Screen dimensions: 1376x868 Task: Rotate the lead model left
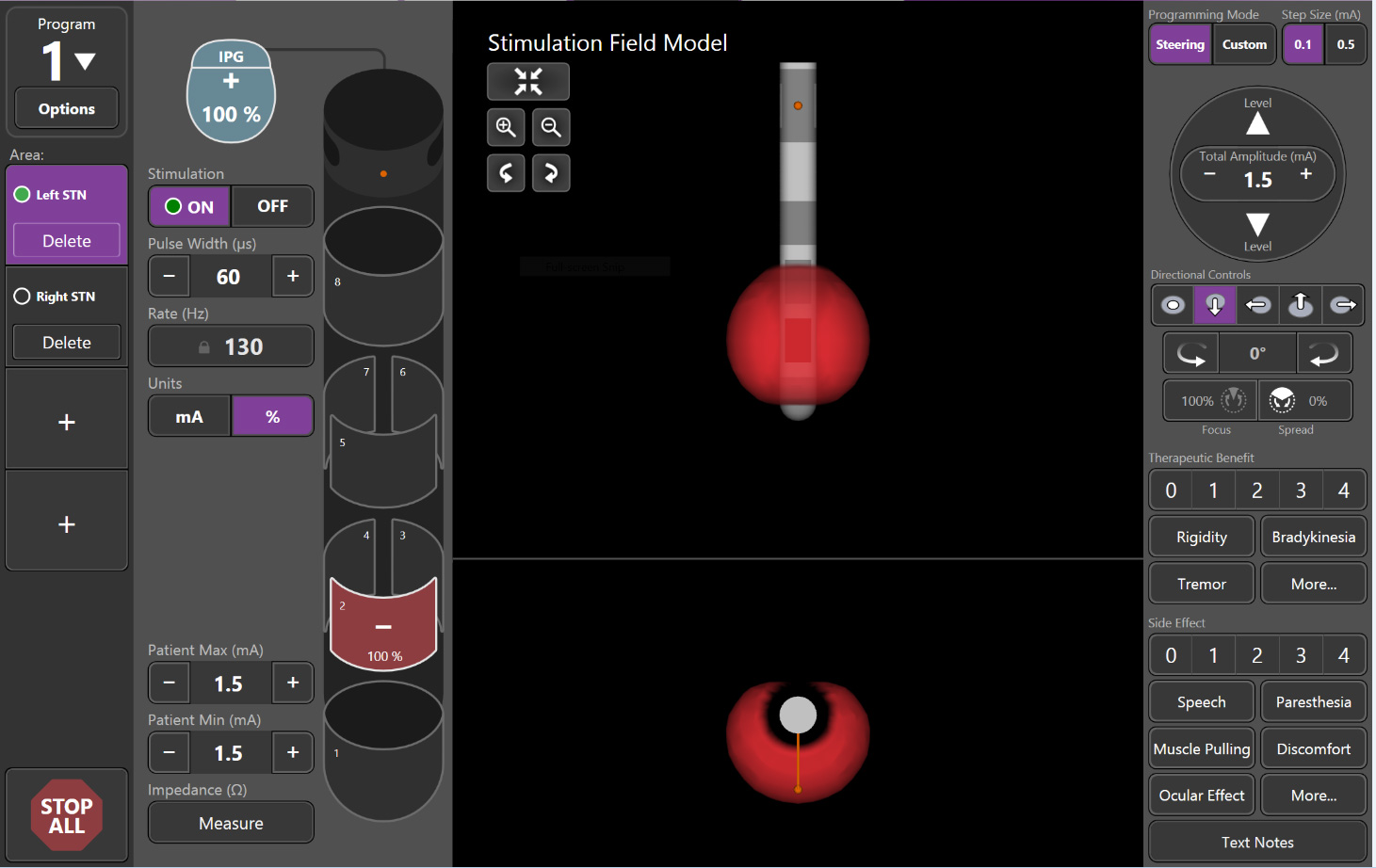[x=506, y=173]
